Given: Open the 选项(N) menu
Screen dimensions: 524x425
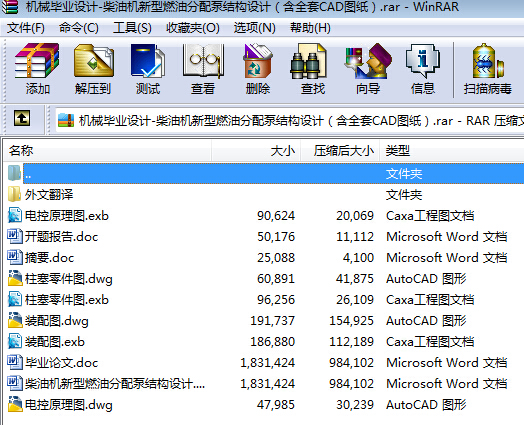Looking at the screenshot, I should [254, 28].
